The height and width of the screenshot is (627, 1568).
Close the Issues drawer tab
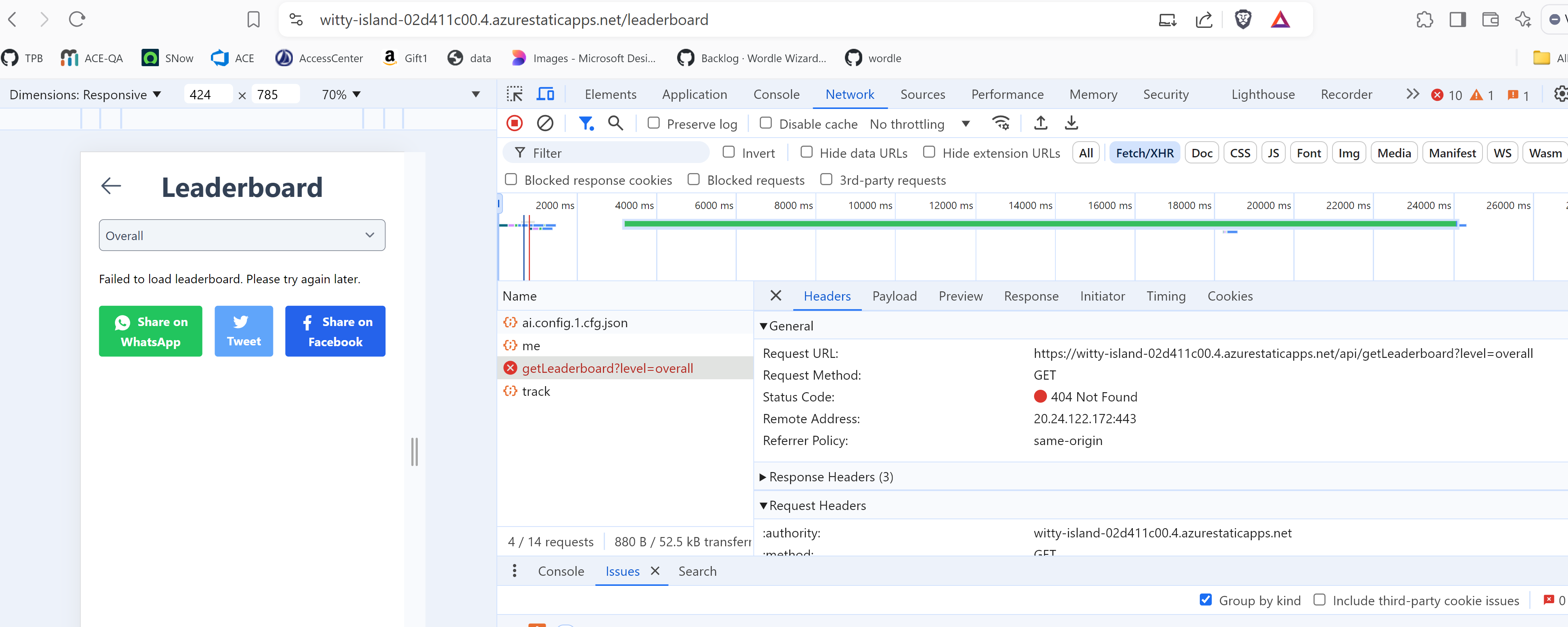tap(655, 571)
